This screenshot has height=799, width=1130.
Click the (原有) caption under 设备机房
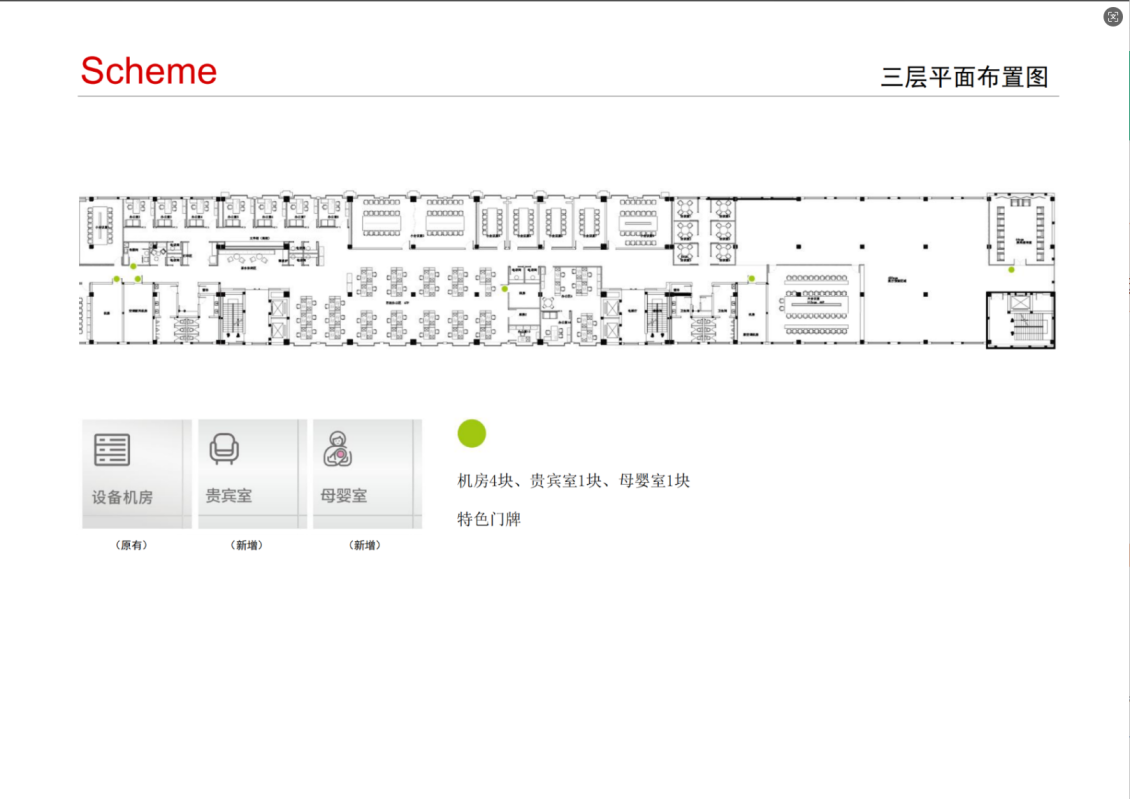click(x=131, y=545)
